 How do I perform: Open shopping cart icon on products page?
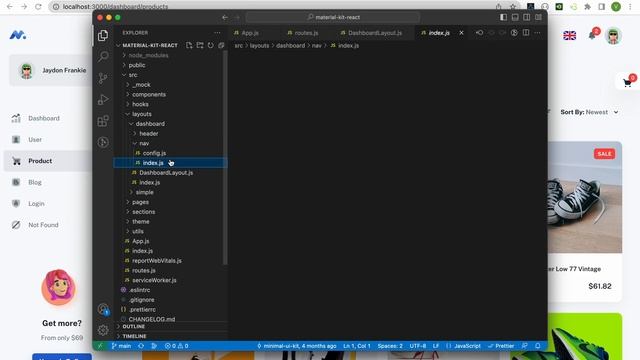(x=627, y=82)
